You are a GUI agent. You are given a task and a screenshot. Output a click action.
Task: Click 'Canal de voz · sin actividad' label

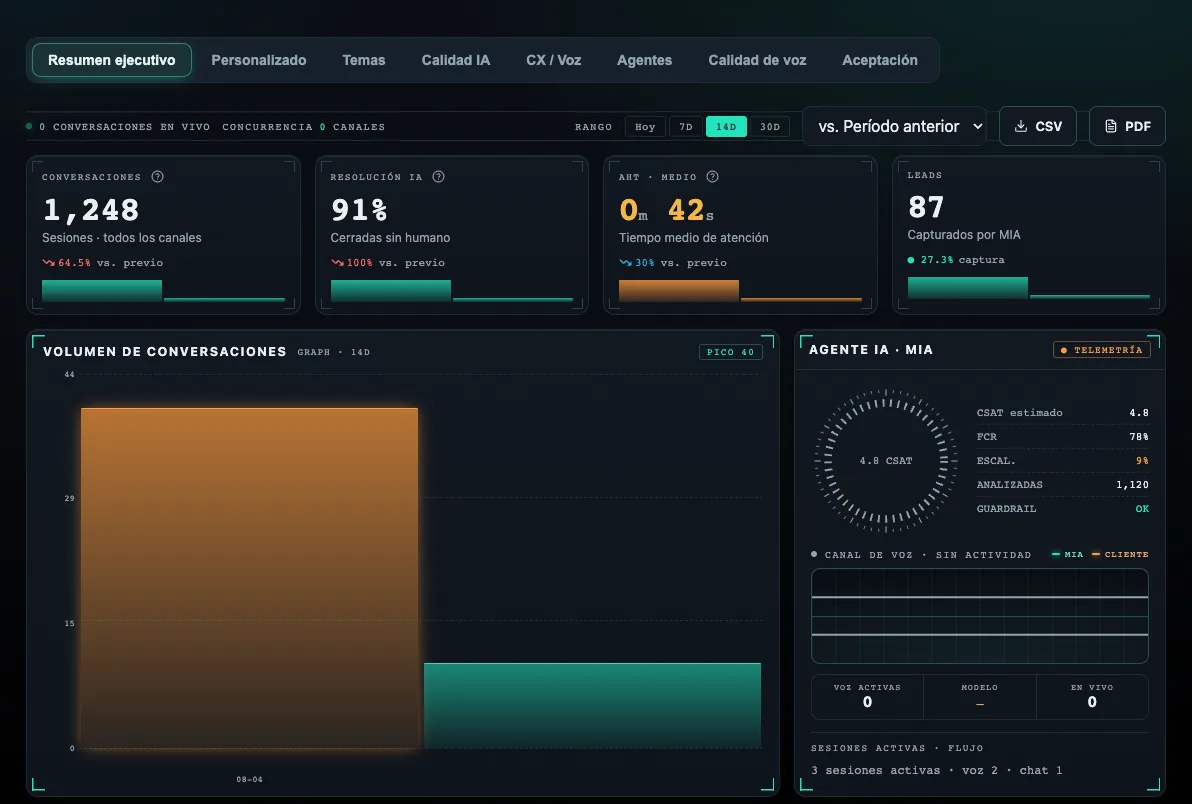(927, 555)
